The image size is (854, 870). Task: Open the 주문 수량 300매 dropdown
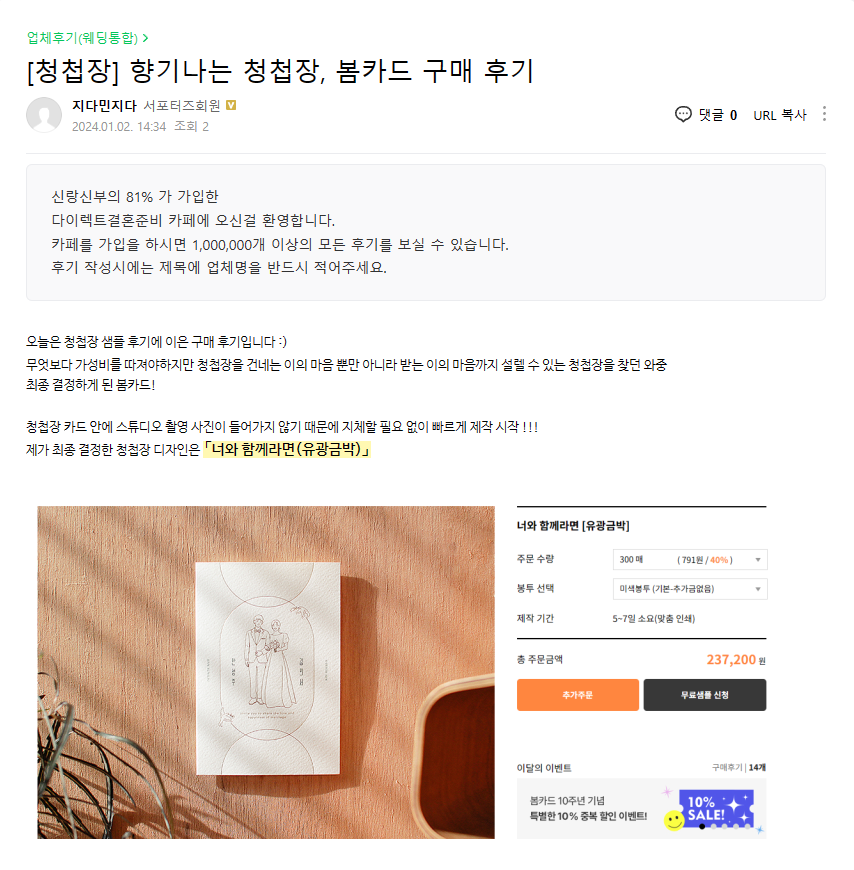point(690,559)
